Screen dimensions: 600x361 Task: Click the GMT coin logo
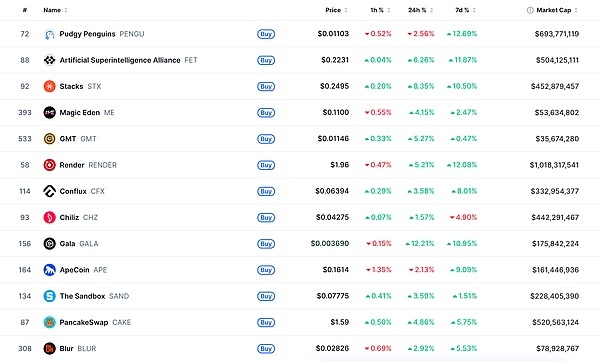(49, 139)
